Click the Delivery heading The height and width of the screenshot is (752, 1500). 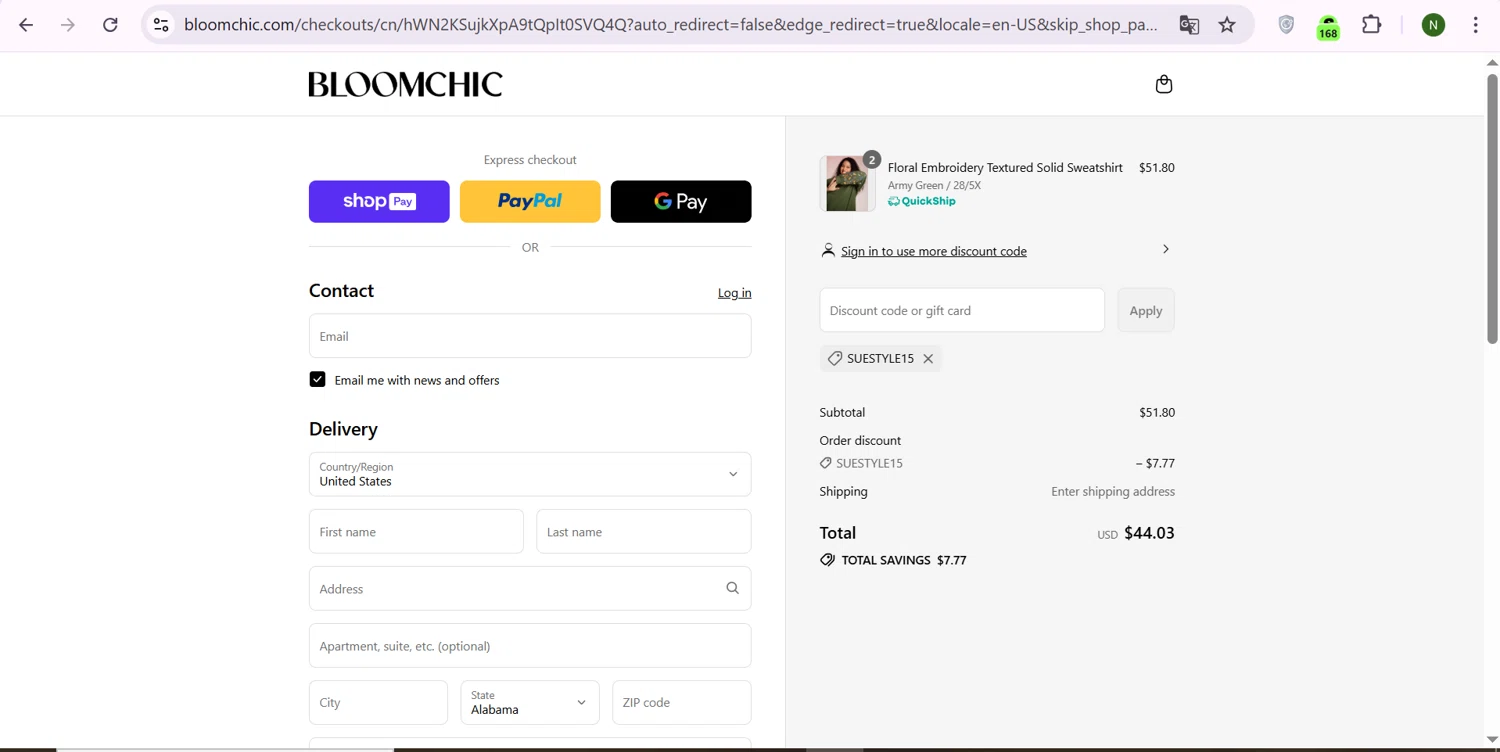pyautogui.click(x=343, y=429)
